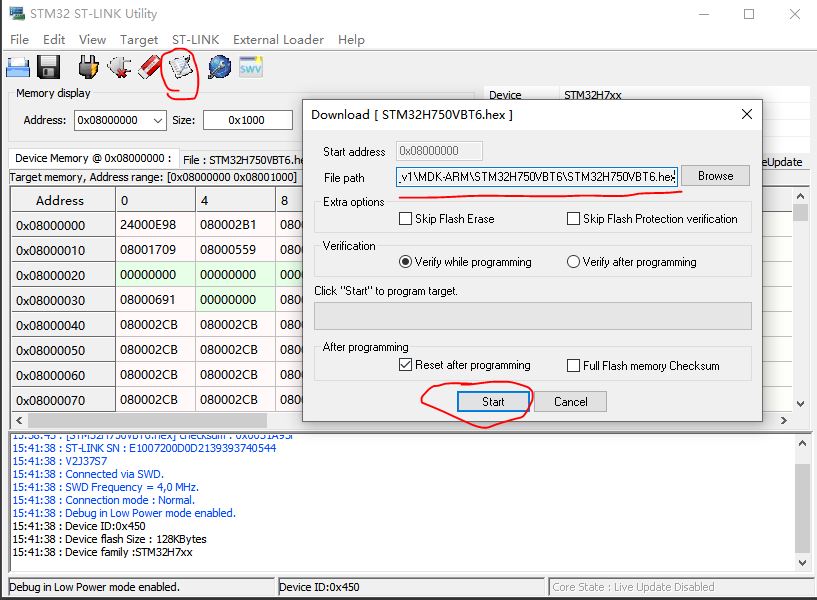The height and width of the screenshot is (600, 817).
Task: Close the Download dialog
Action: click(x=747, y=114)
